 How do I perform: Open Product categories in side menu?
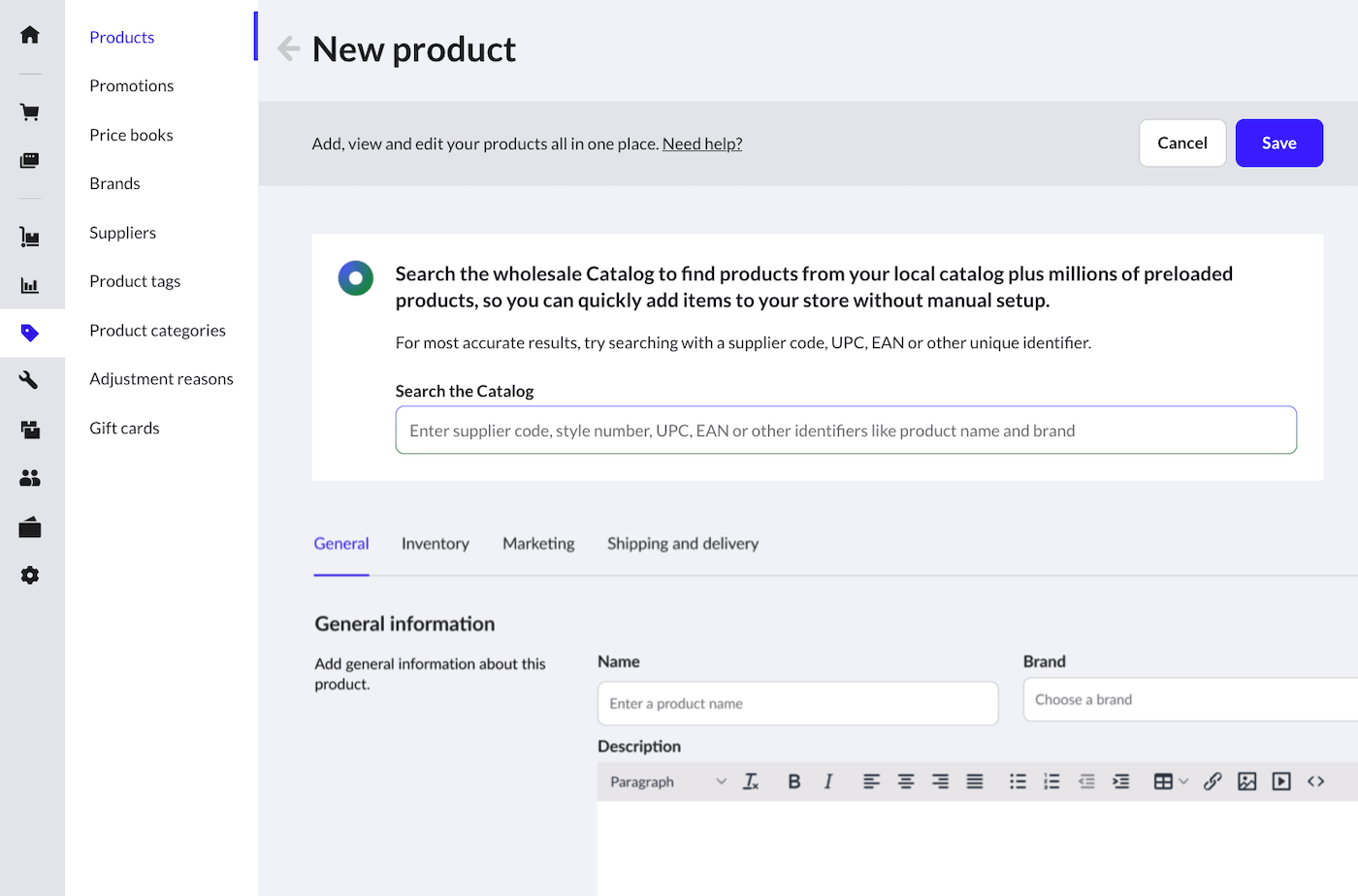point(157,331)
